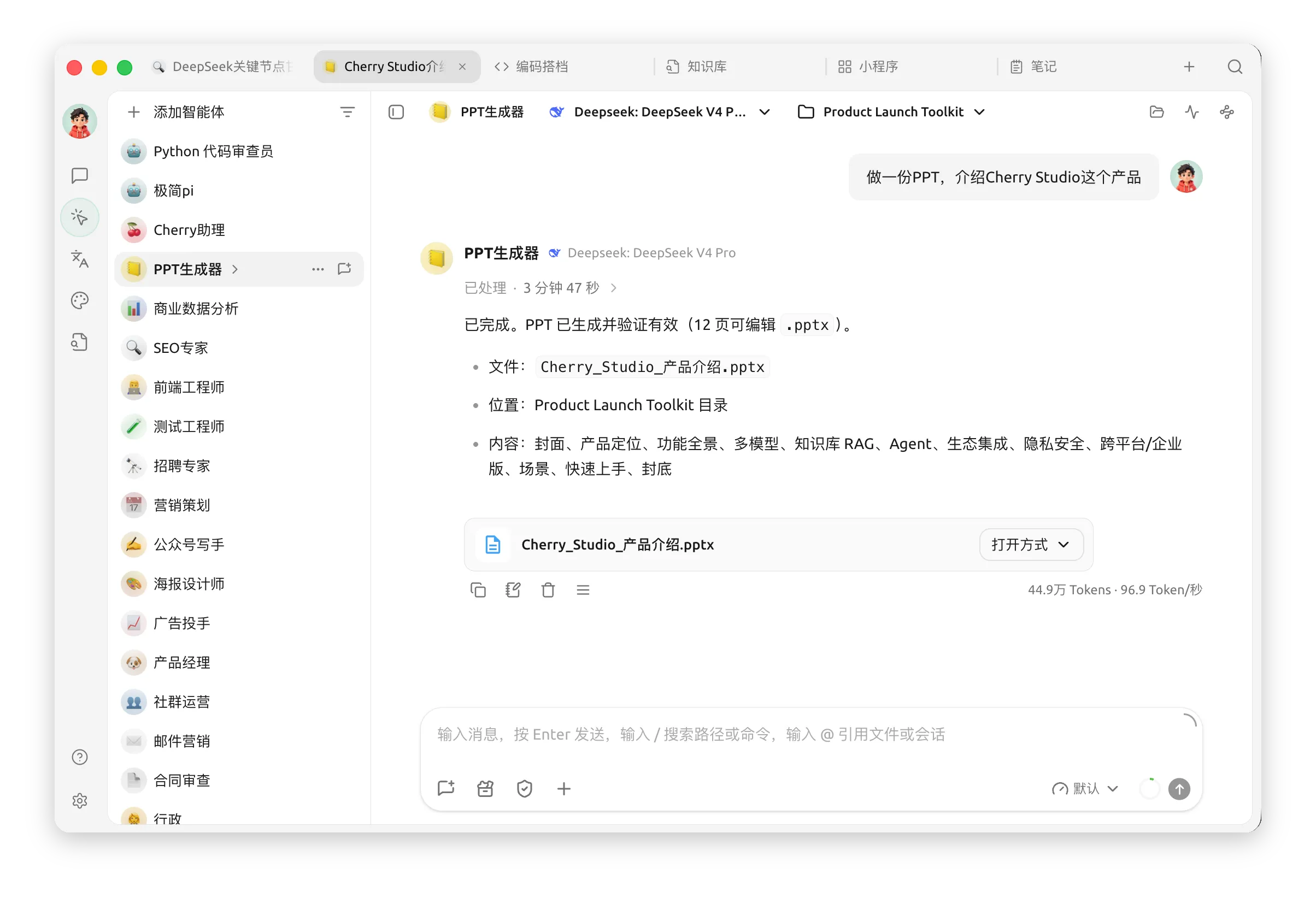Open the chat assistants sidebar icon
1316x898 pixels.
(80, 176)
